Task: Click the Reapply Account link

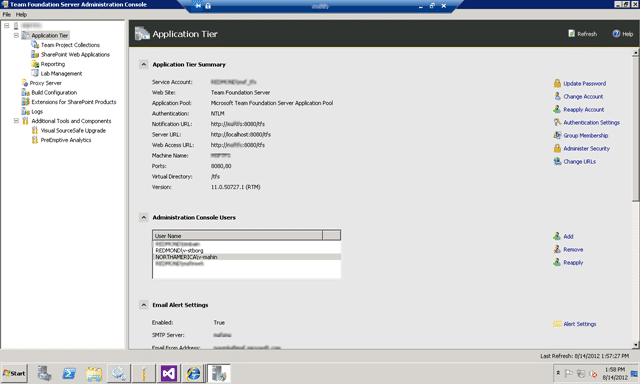Action: [584, 110]
